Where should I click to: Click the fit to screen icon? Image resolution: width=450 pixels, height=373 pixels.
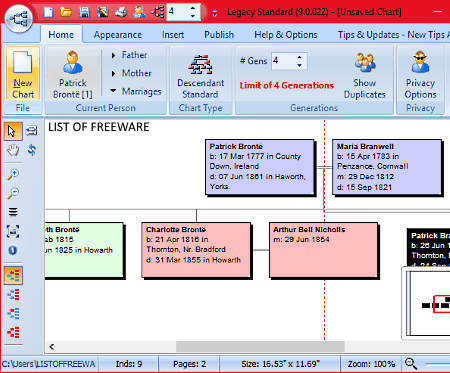13,231
